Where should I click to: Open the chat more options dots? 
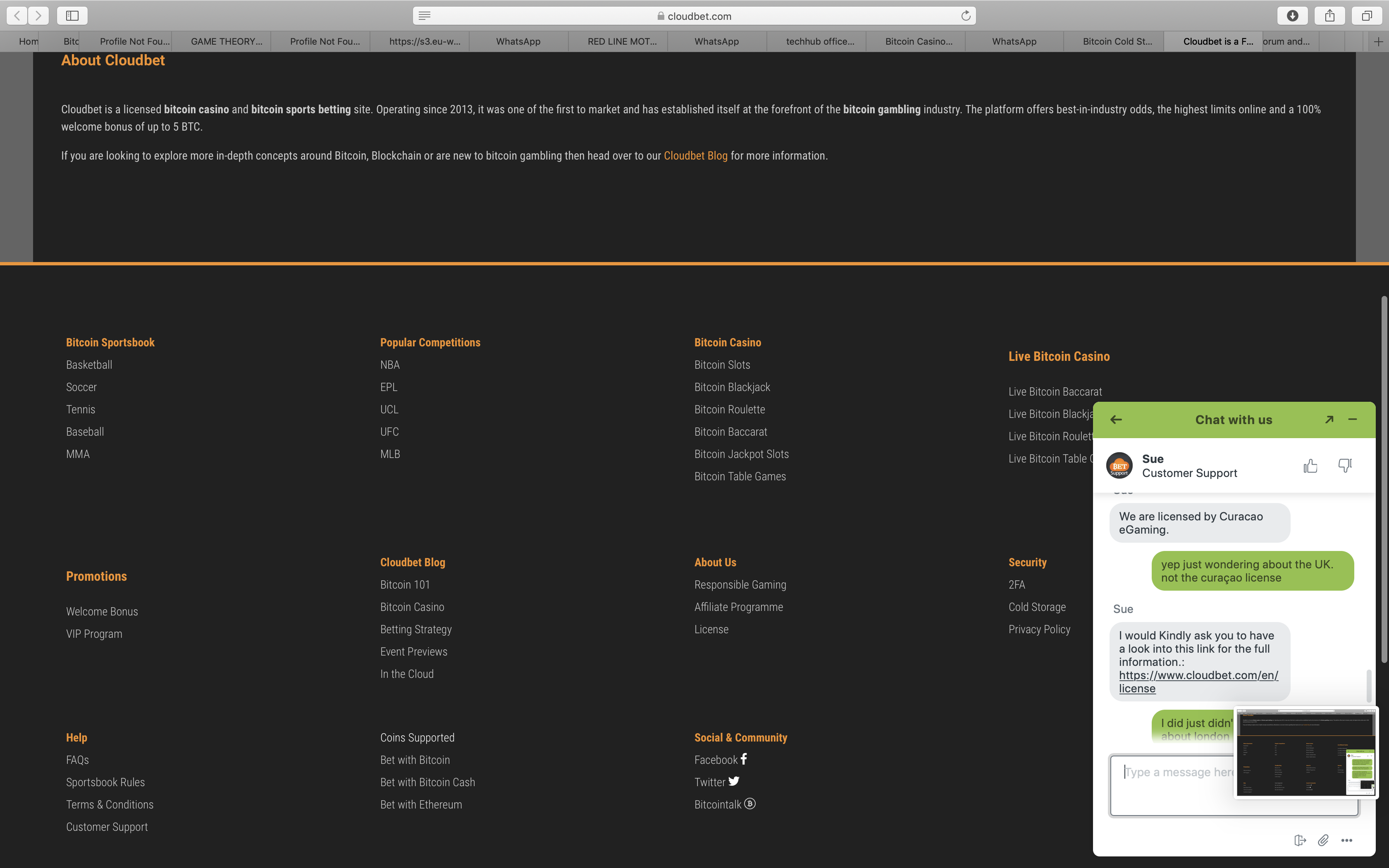tap(1346, 840)
